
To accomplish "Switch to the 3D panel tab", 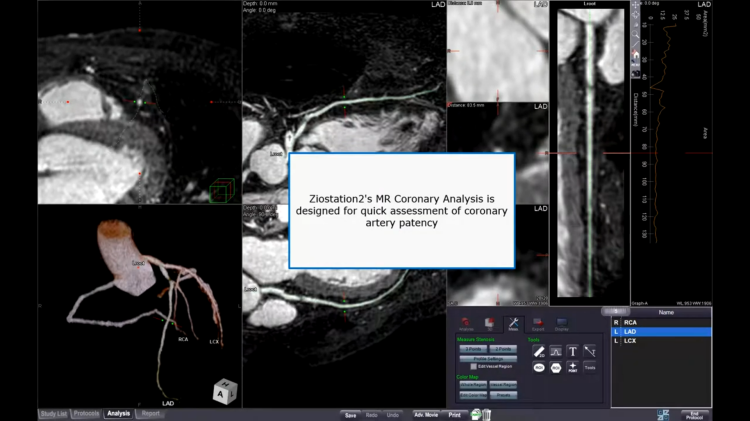I will [x=489, y=324].
